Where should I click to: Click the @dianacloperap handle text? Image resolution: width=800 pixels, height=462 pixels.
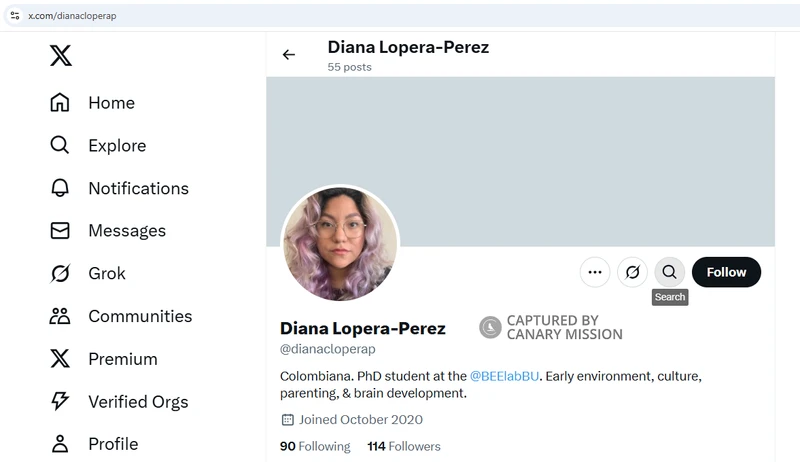click(328, 349)
